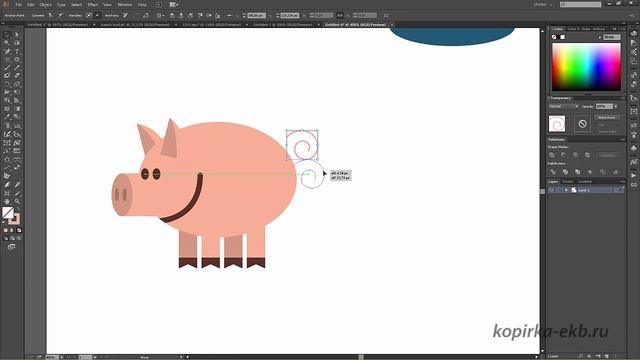This screenshot has width=640, height=360.
Task: Click Layer 1 target circle
Action: pyautogui.click(x=616, y=190)
